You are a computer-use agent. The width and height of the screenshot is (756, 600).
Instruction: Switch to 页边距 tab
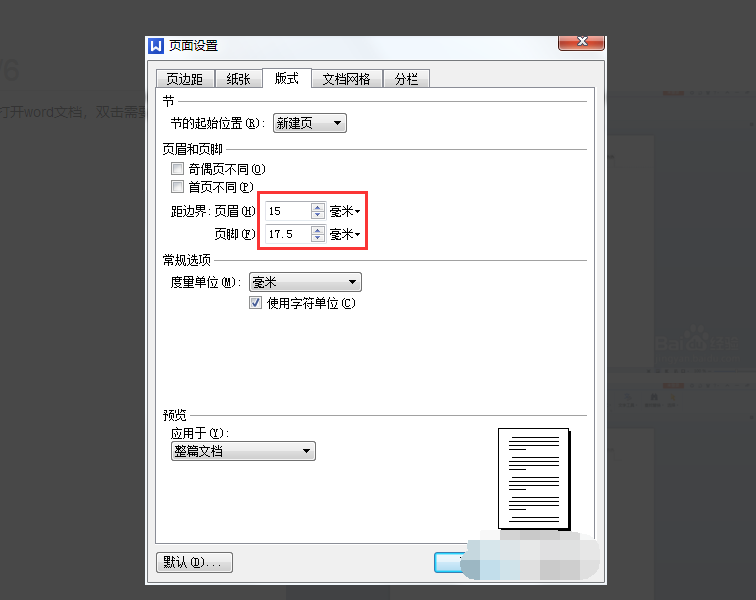point(185,79)
